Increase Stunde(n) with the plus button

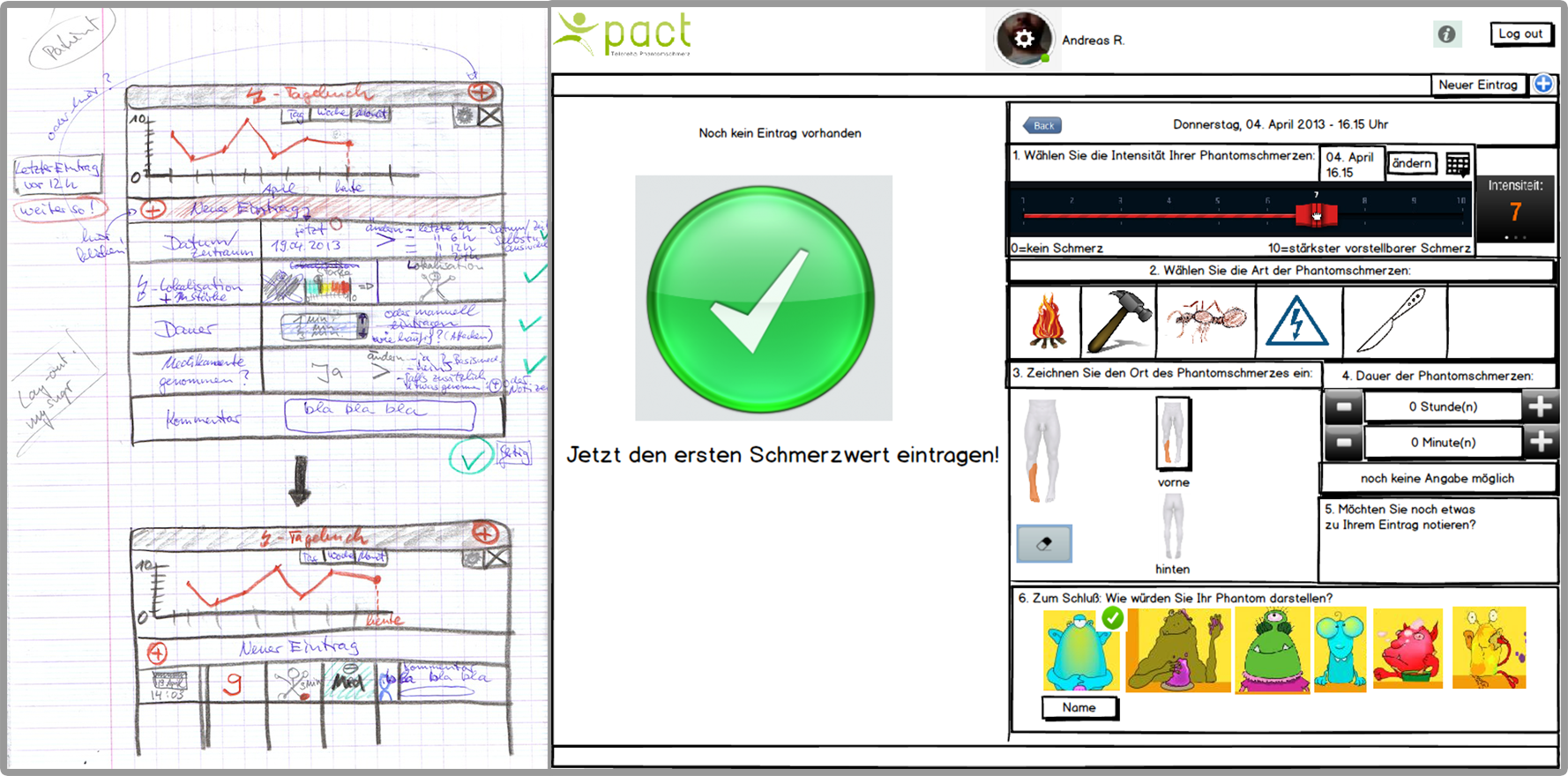pyautogui.click(x=1540, y=407)
